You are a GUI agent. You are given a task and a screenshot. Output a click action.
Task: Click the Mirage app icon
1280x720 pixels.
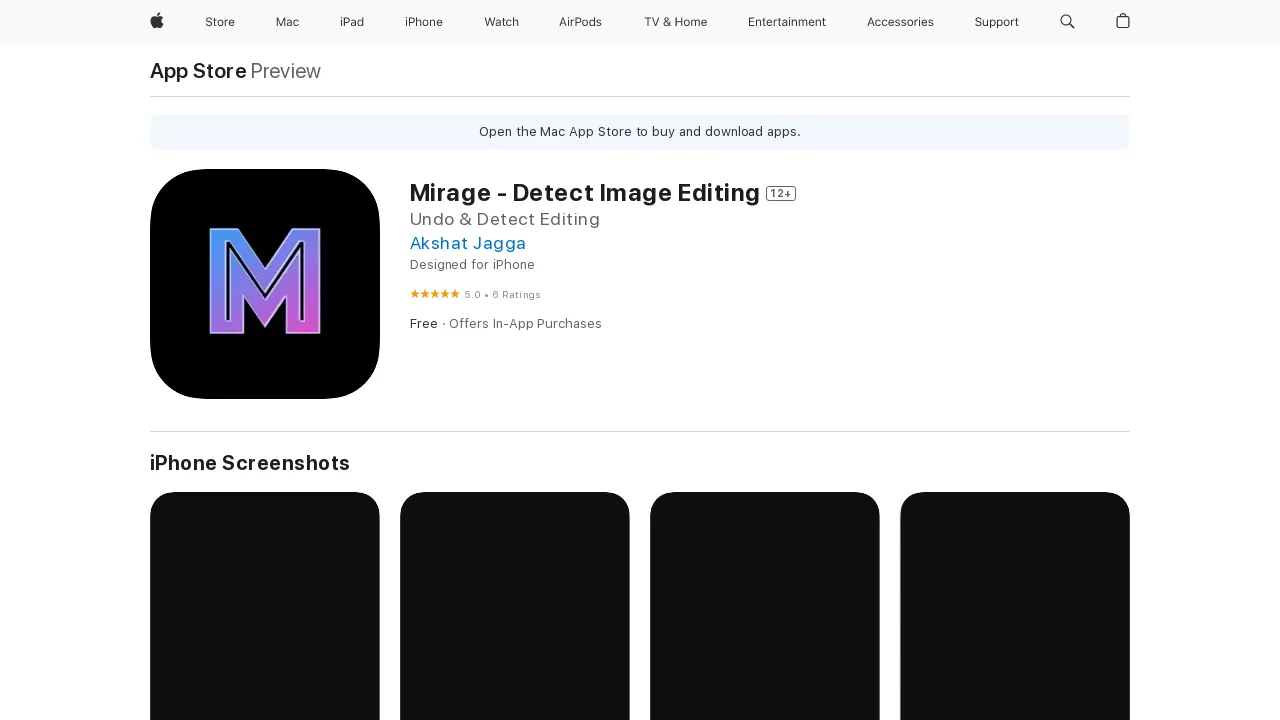pyautogui.click(x=264, y=283)
